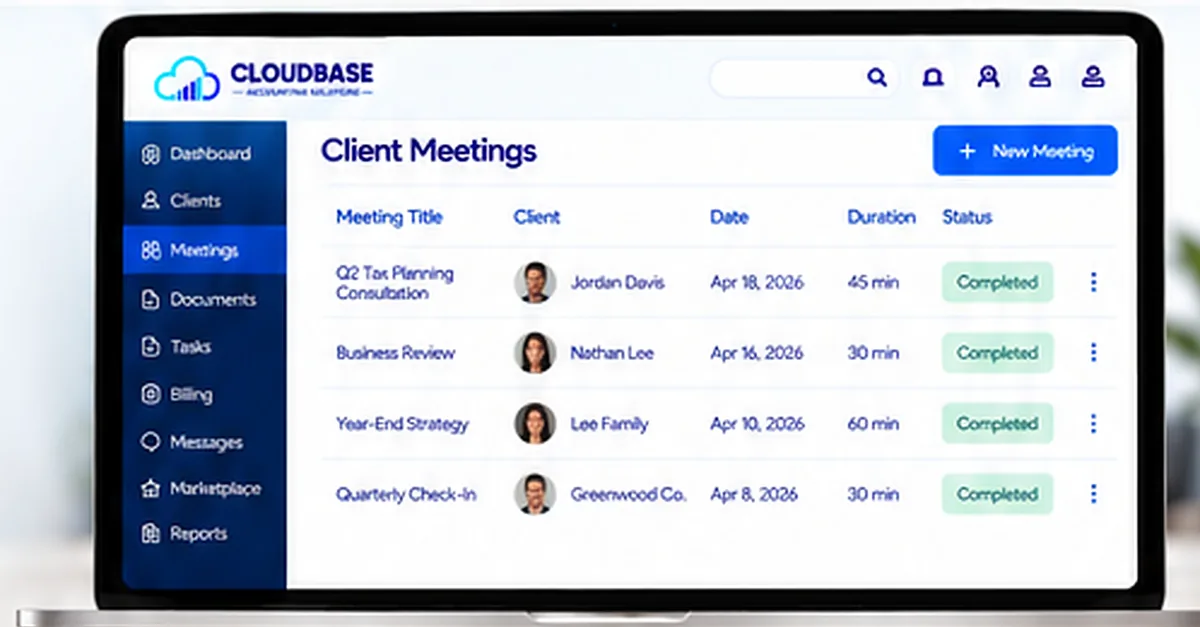Click the Marketplace store icon in sidebar

coord(151,488)
